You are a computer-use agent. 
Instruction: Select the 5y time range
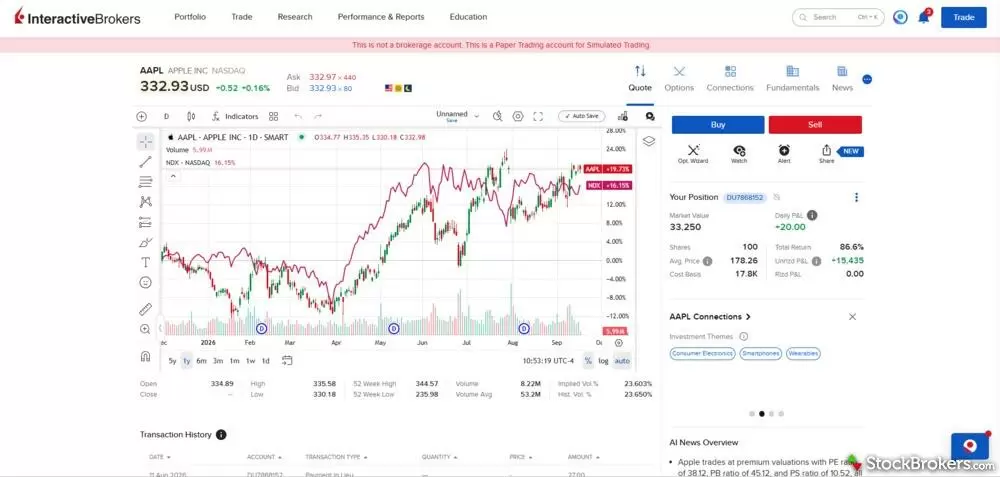(172, 361)
